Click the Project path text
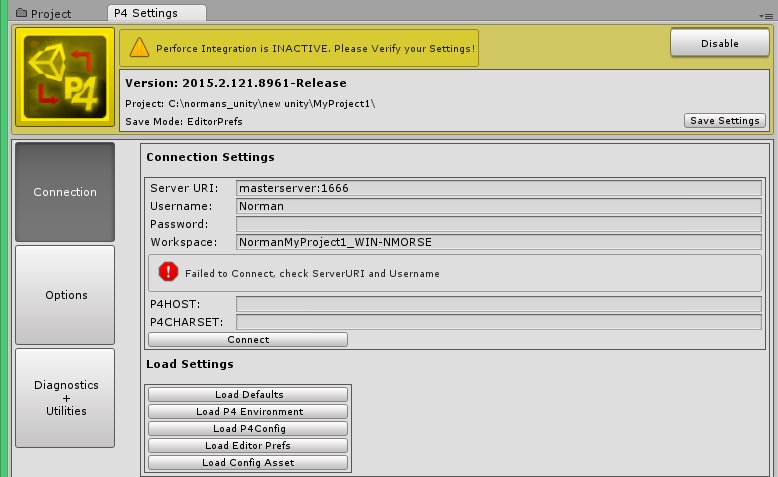The image size is (778, 477). (x=250, y=104)
